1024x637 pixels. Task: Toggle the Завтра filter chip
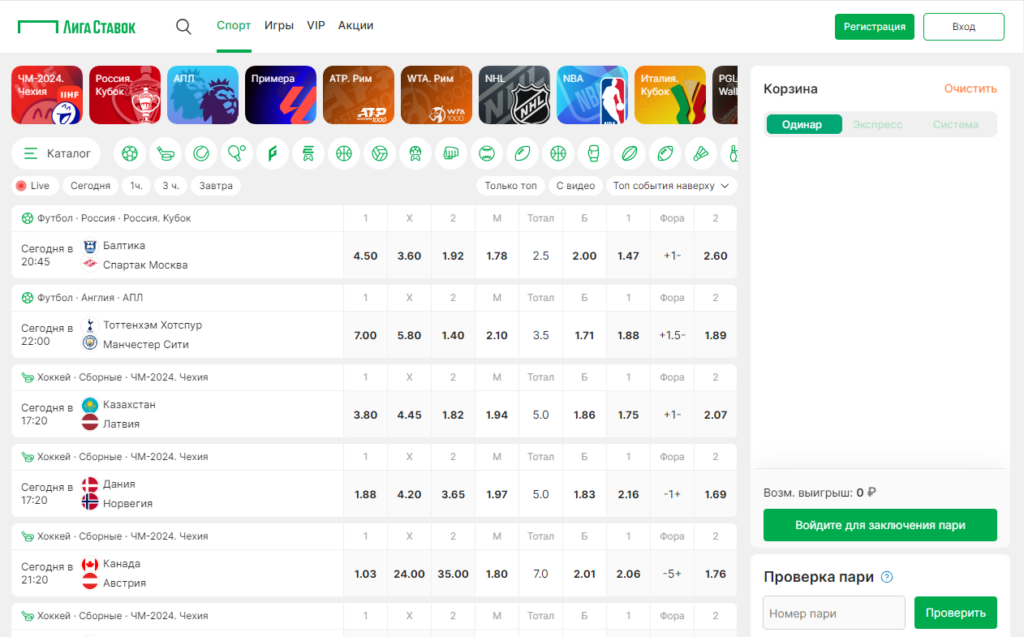click(x=216, y=186)
